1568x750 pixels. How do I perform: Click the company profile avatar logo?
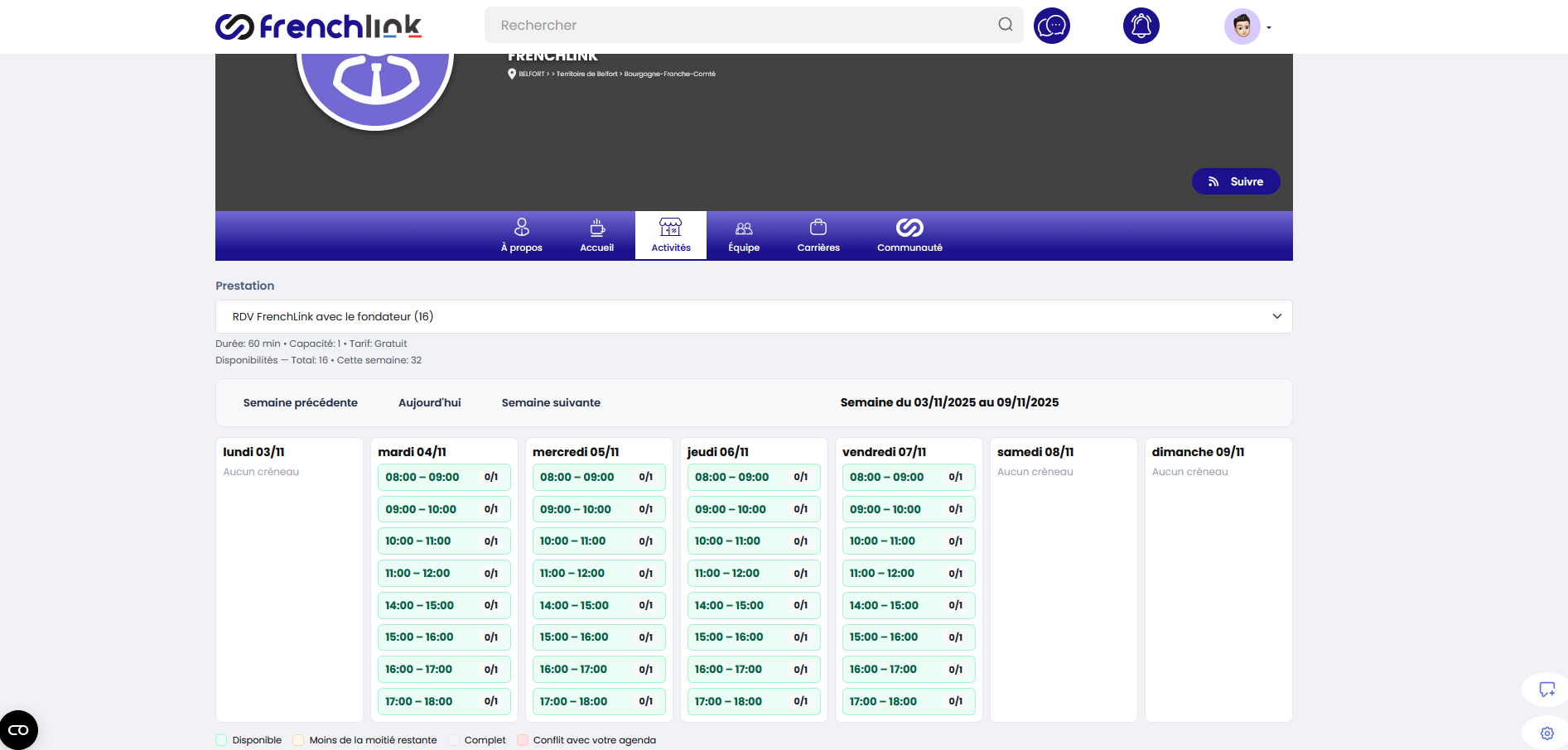coord(375,83)
